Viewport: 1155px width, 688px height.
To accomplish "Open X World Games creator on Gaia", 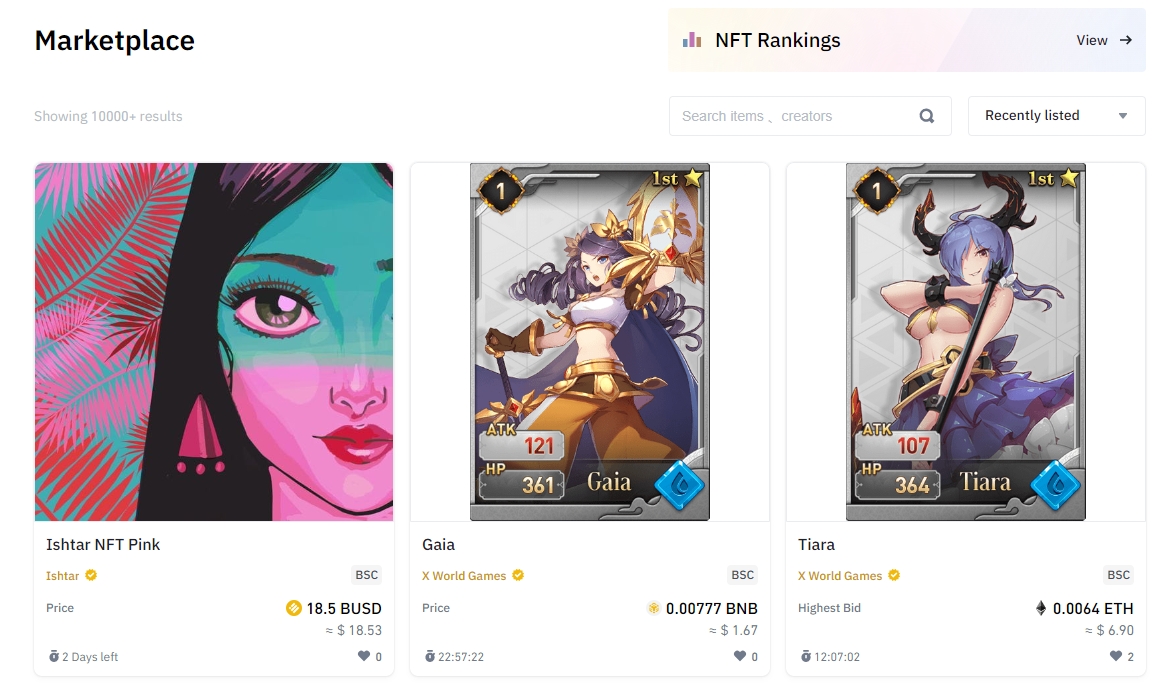I will (464, 576).
